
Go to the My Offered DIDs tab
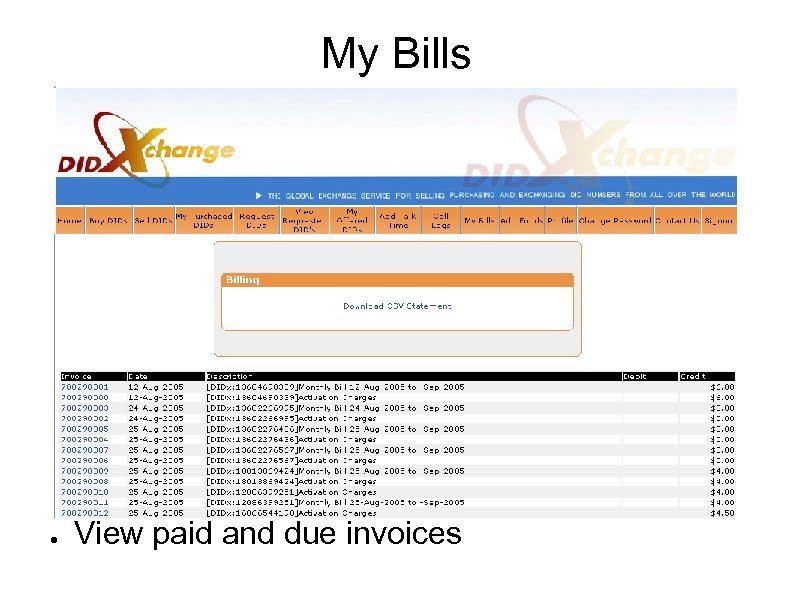(x=352, y=220)
